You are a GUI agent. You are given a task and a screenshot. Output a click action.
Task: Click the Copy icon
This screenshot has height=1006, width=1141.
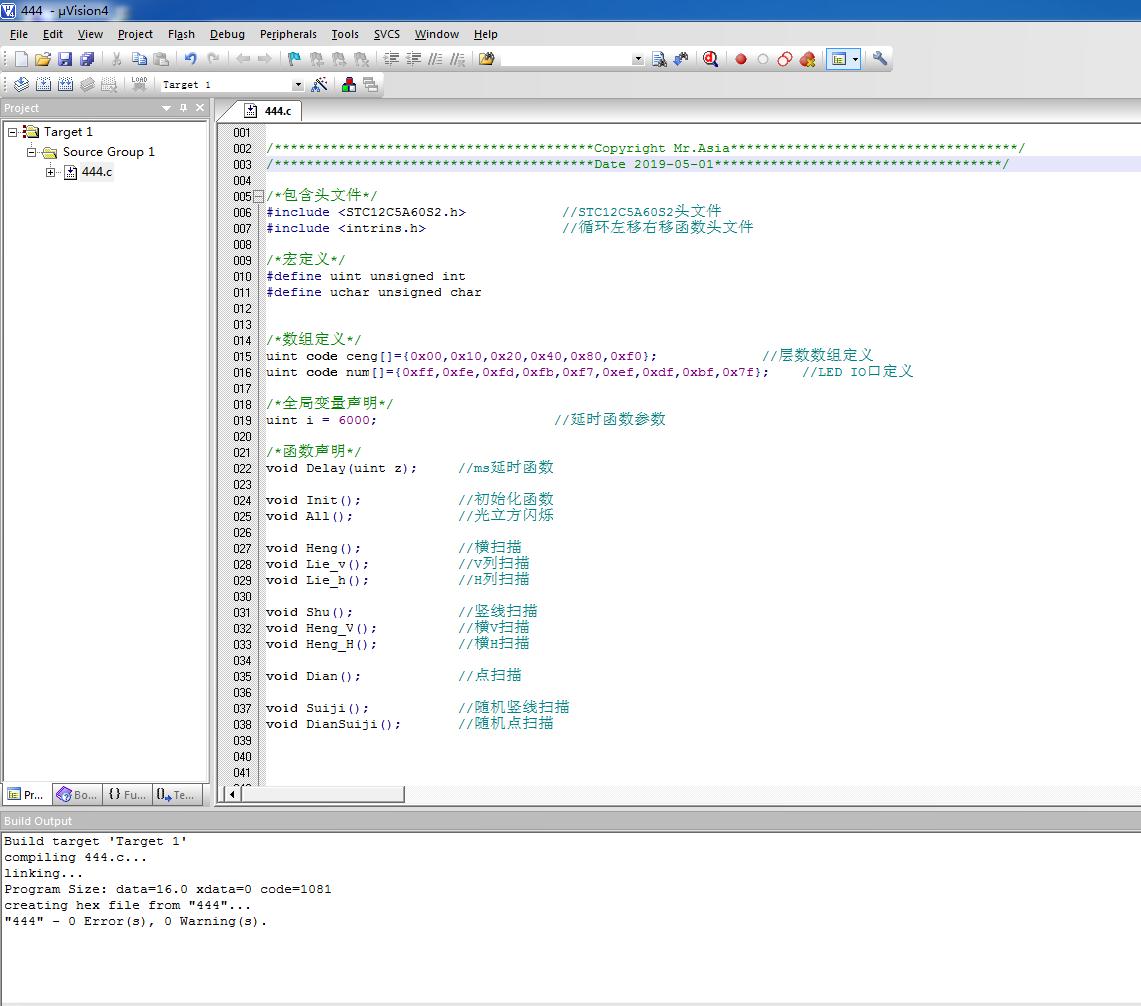click(138, 59)
